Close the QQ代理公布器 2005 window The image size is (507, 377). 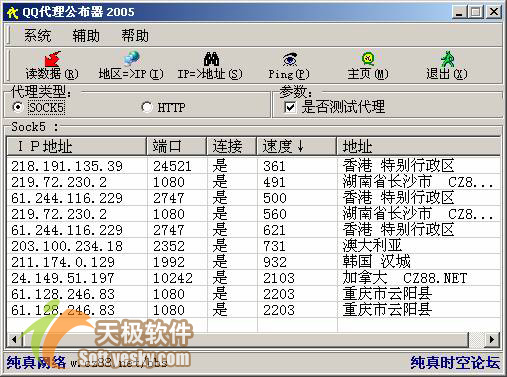point(494,12)
